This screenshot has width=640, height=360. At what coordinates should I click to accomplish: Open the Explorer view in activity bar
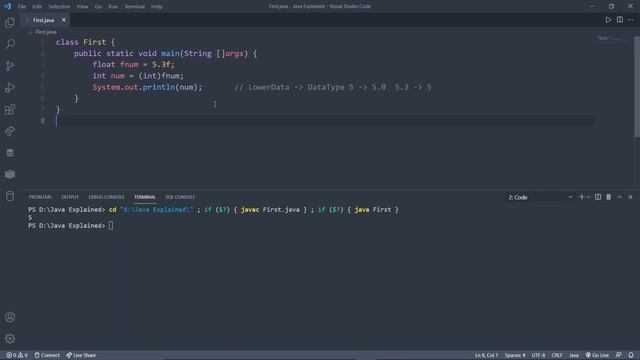pyautogui.click(x=10, y=22)
